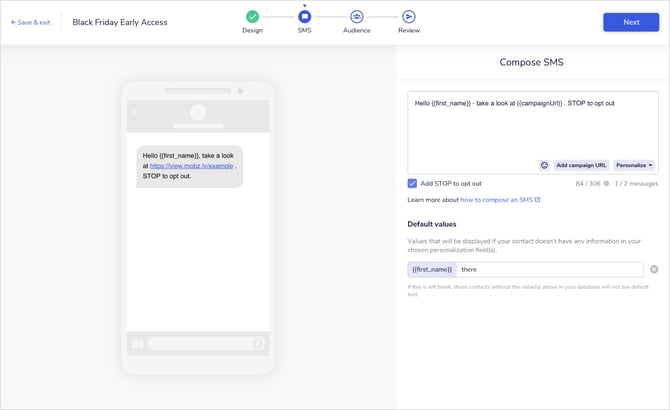
Task: Remove the first_name default value row
Action: click(654, 269)
